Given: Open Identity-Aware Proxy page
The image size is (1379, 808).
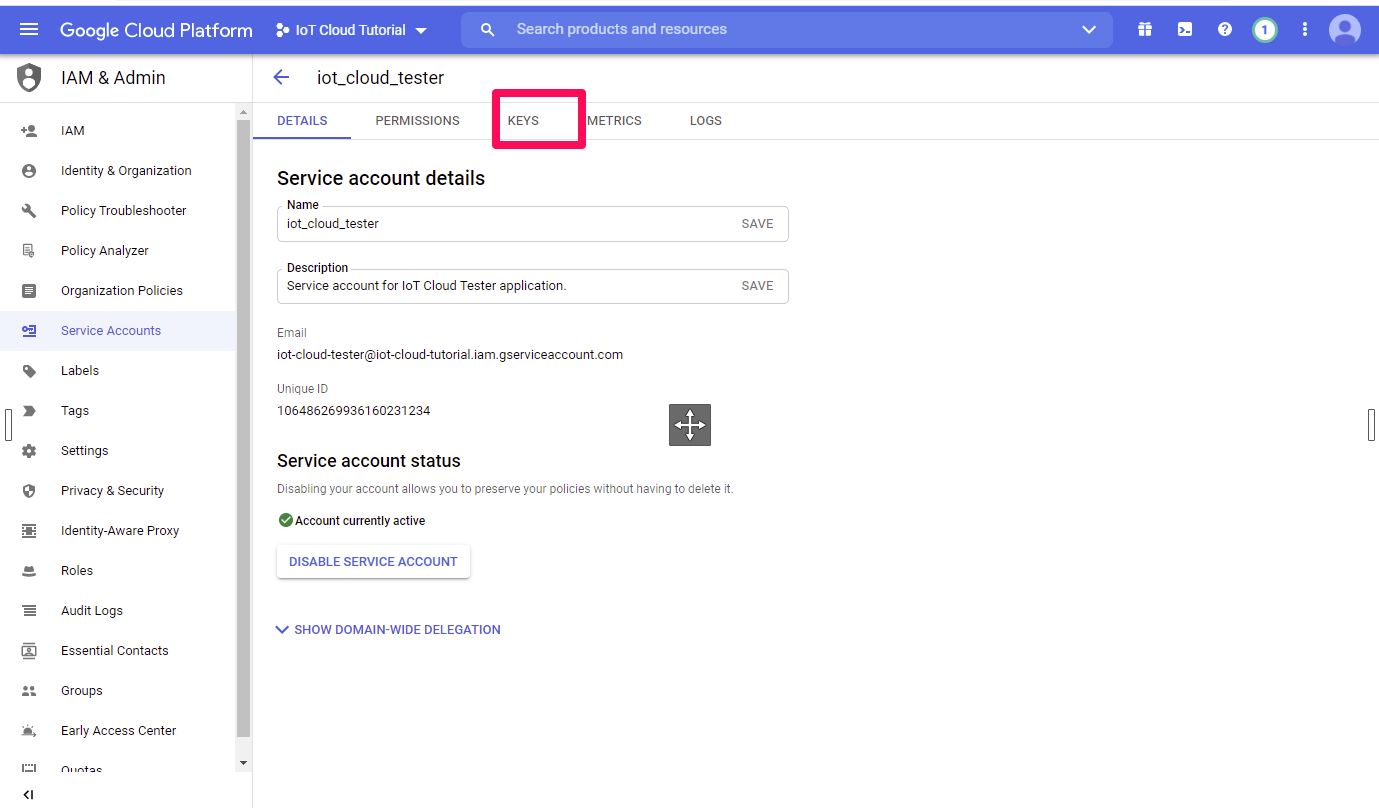Looking at the screenshot, I should (x=120, y=531).
